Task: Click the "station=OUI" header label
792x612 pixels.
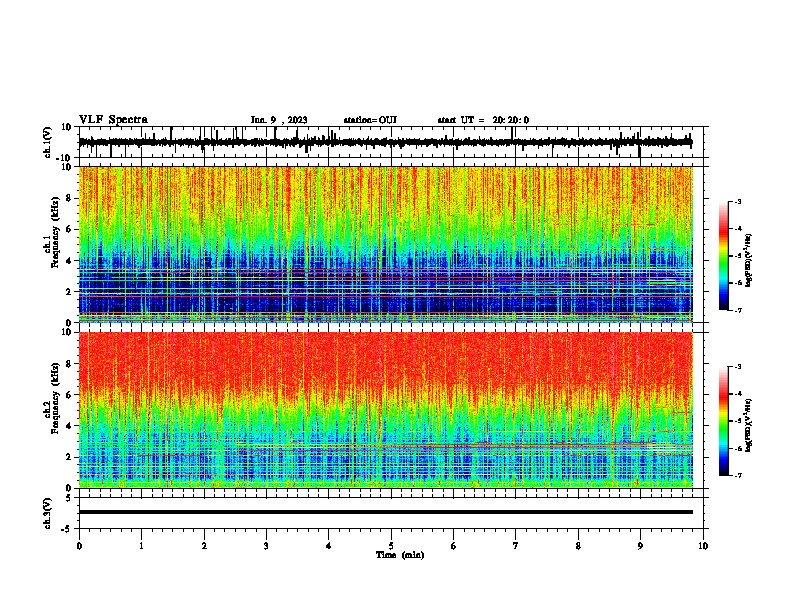Action: (x=370, y=120)
